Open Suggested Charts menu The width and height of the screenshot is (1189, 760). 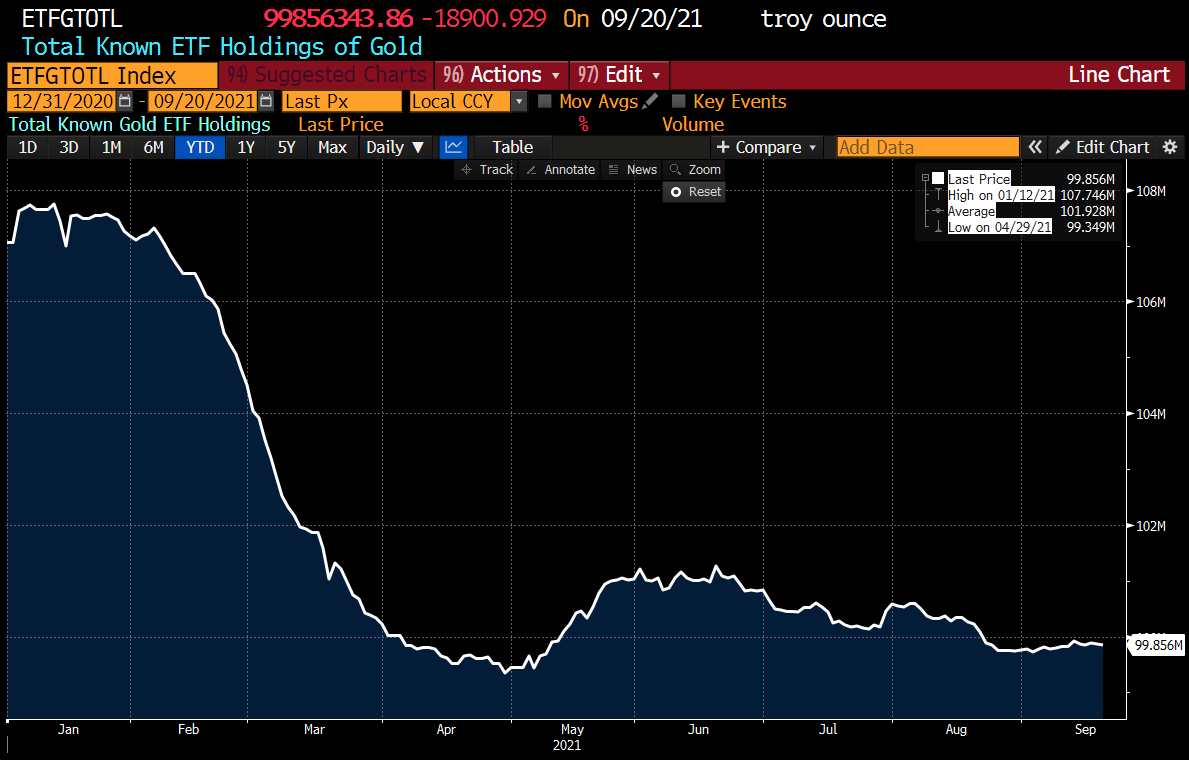(x=327, y=75)
